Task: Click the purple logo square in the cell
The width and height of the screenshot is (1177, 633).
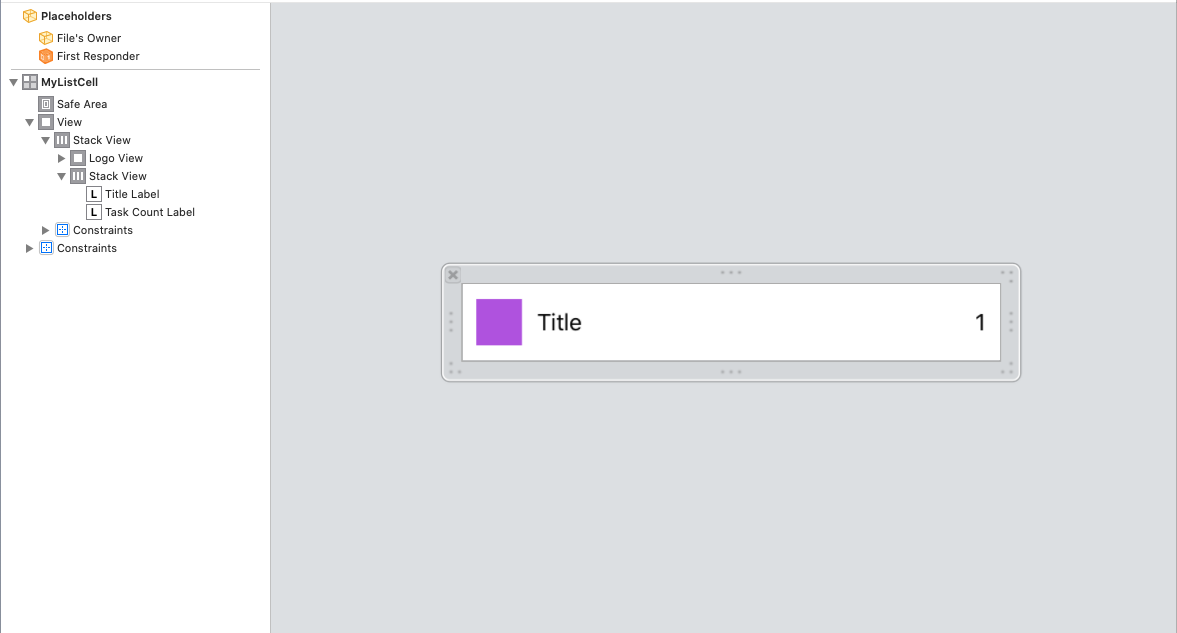Action: point(499,322)
